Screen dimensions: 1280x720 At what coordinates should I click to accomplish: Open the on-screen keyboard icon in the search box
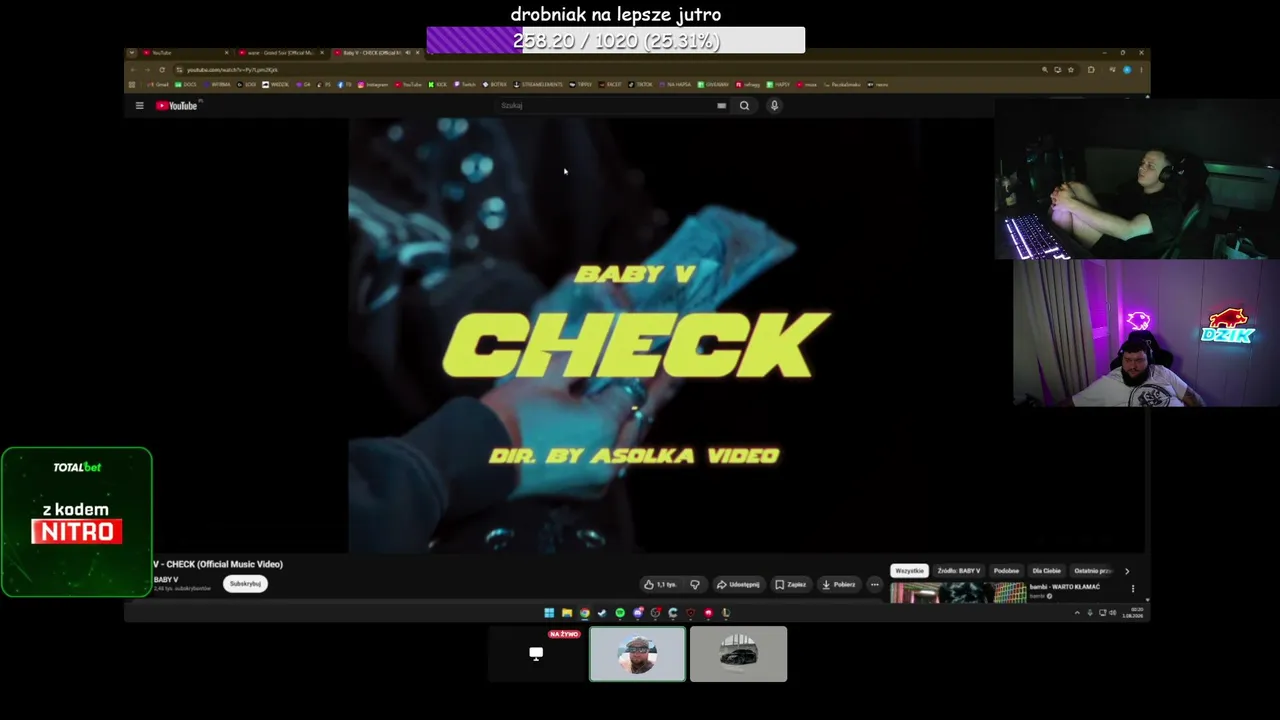pyautogui.click(x=721, y=105)
